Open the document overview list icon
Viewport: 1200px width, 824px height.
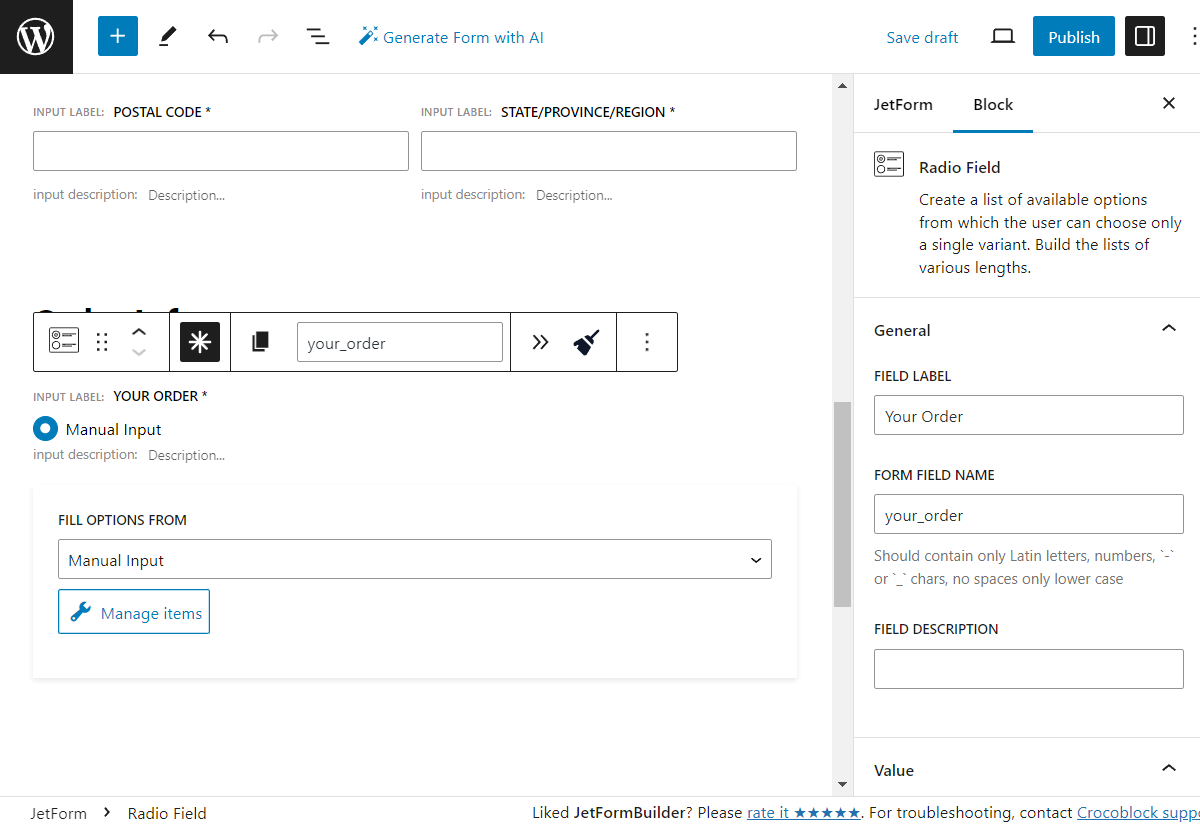click(x=317, y=36)
